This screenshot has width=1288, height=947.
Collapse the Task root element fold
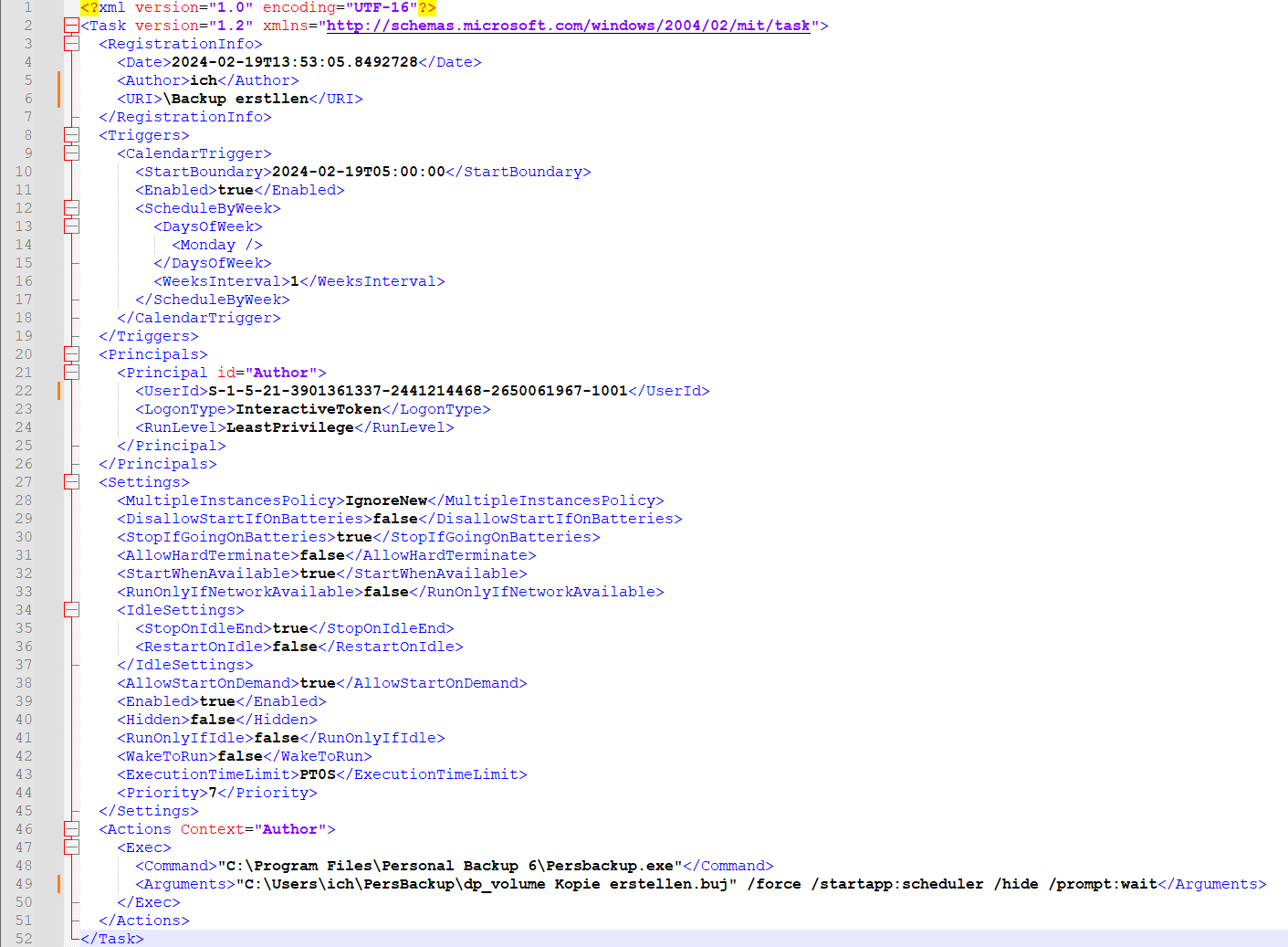(71, 26)
